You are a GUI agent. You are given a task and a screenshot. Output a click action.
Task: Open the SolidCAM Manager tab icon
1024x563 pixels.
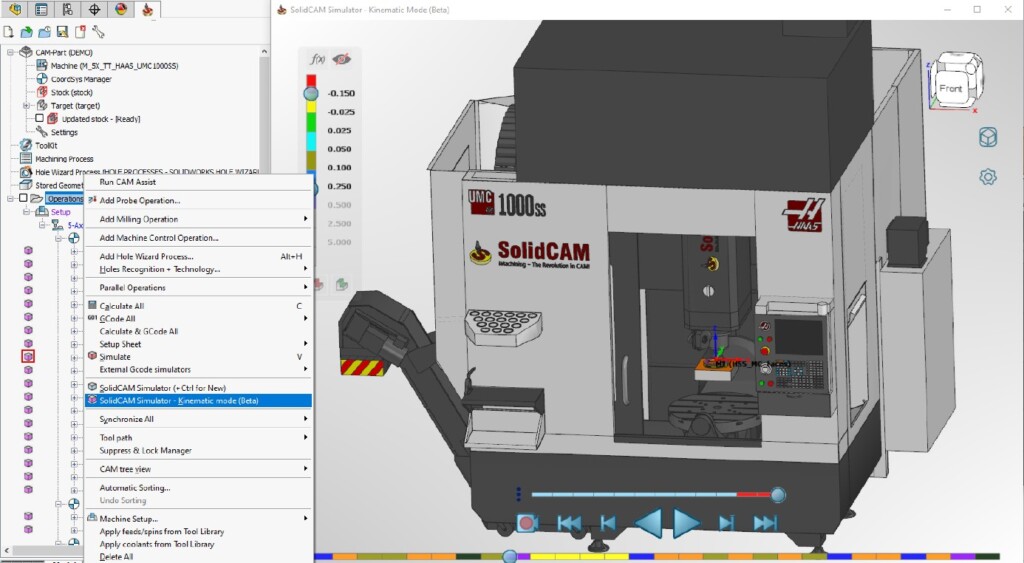click(x=147, y=9)
